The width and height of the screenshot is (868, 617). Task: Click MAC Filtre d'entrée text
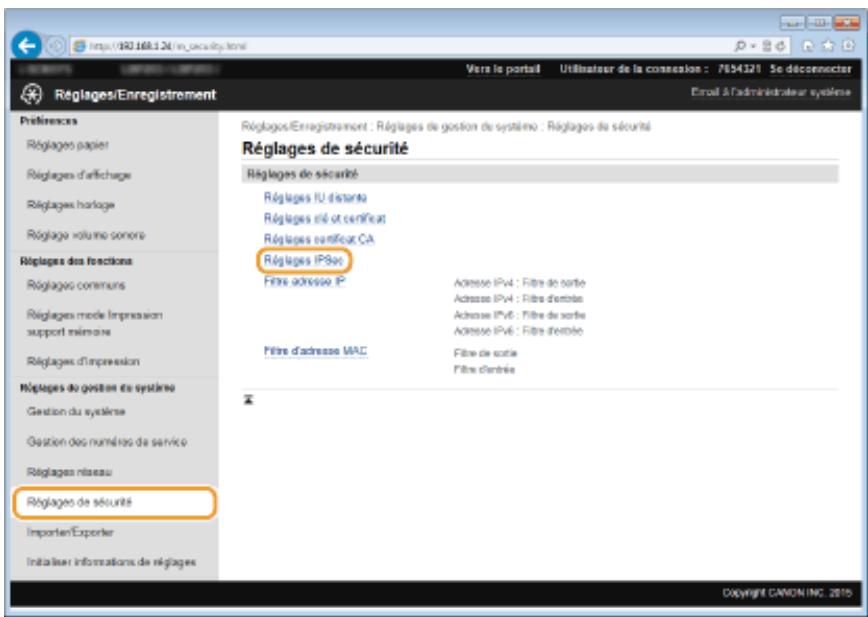[484, 369]
